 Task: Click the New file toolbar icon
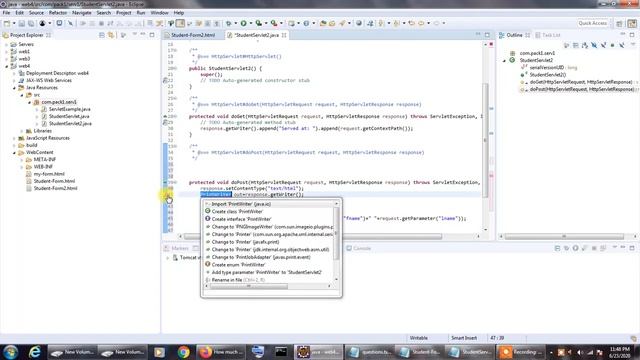pos(7,24)
